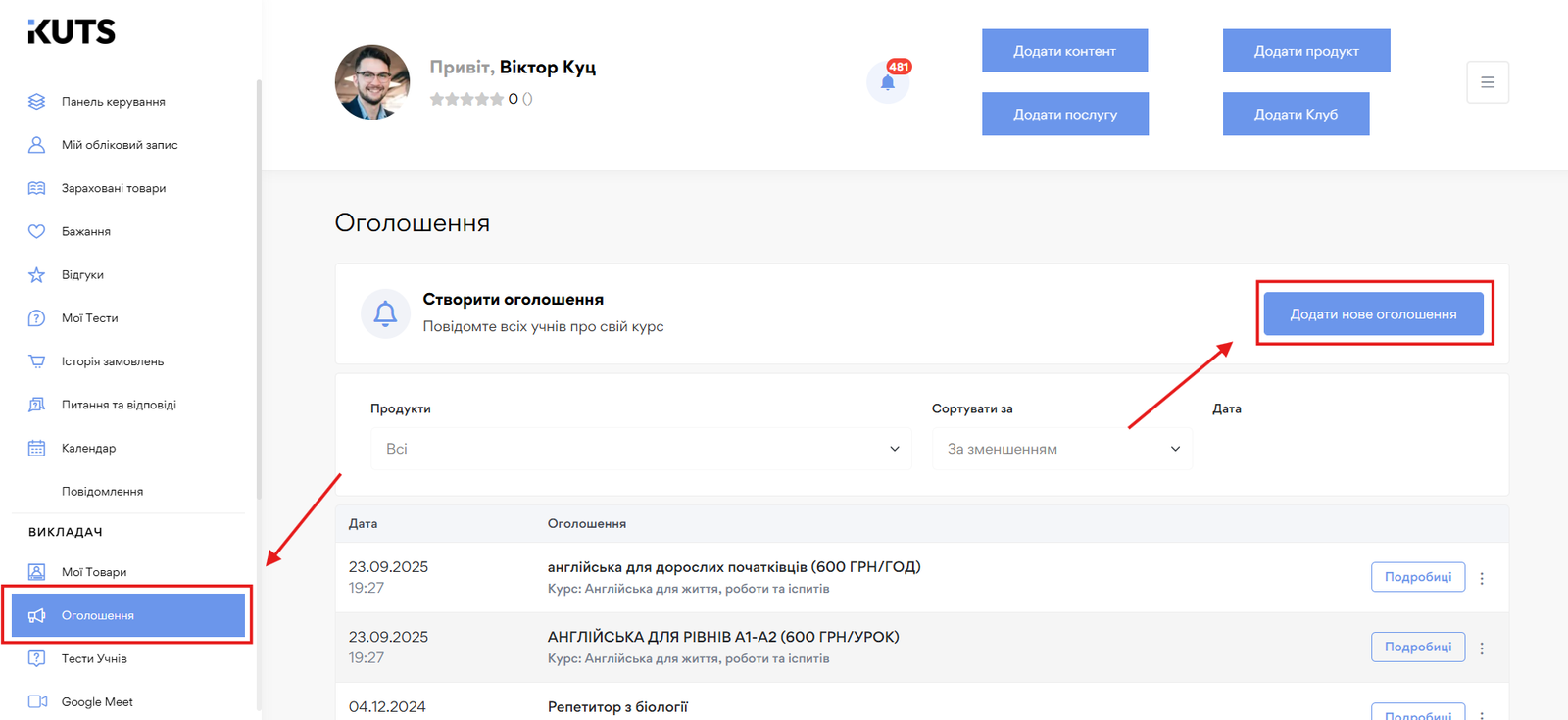The image size is (1568, 720).
Task: Open Бажання menu item
Action: (86, 231)
